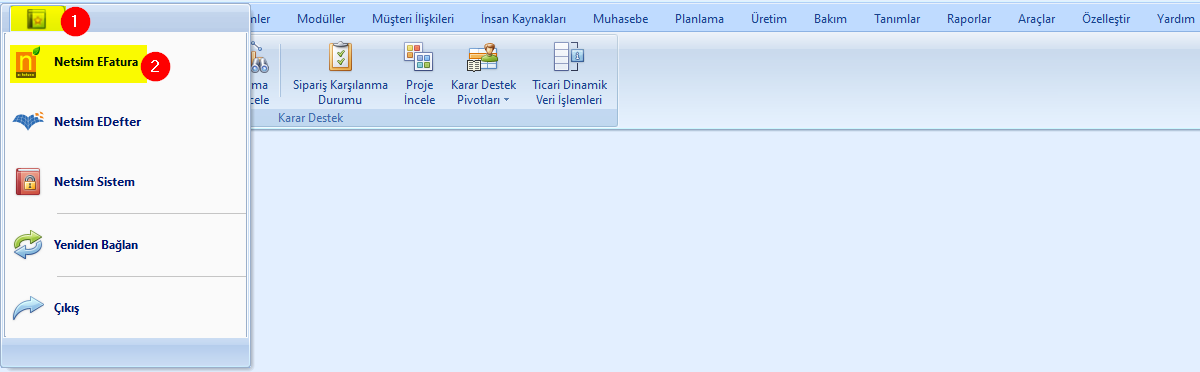Click the Netsim Sistem label

click(x=95, y=182)
